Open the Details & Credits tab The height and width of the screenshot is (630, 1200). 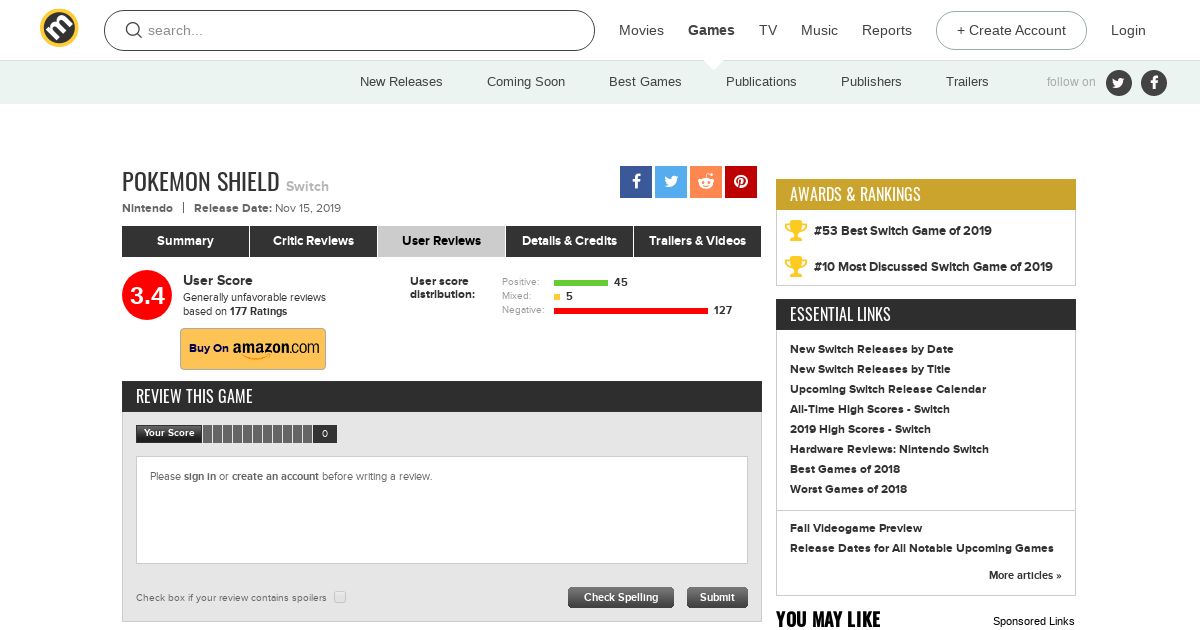tap(569, 241)
